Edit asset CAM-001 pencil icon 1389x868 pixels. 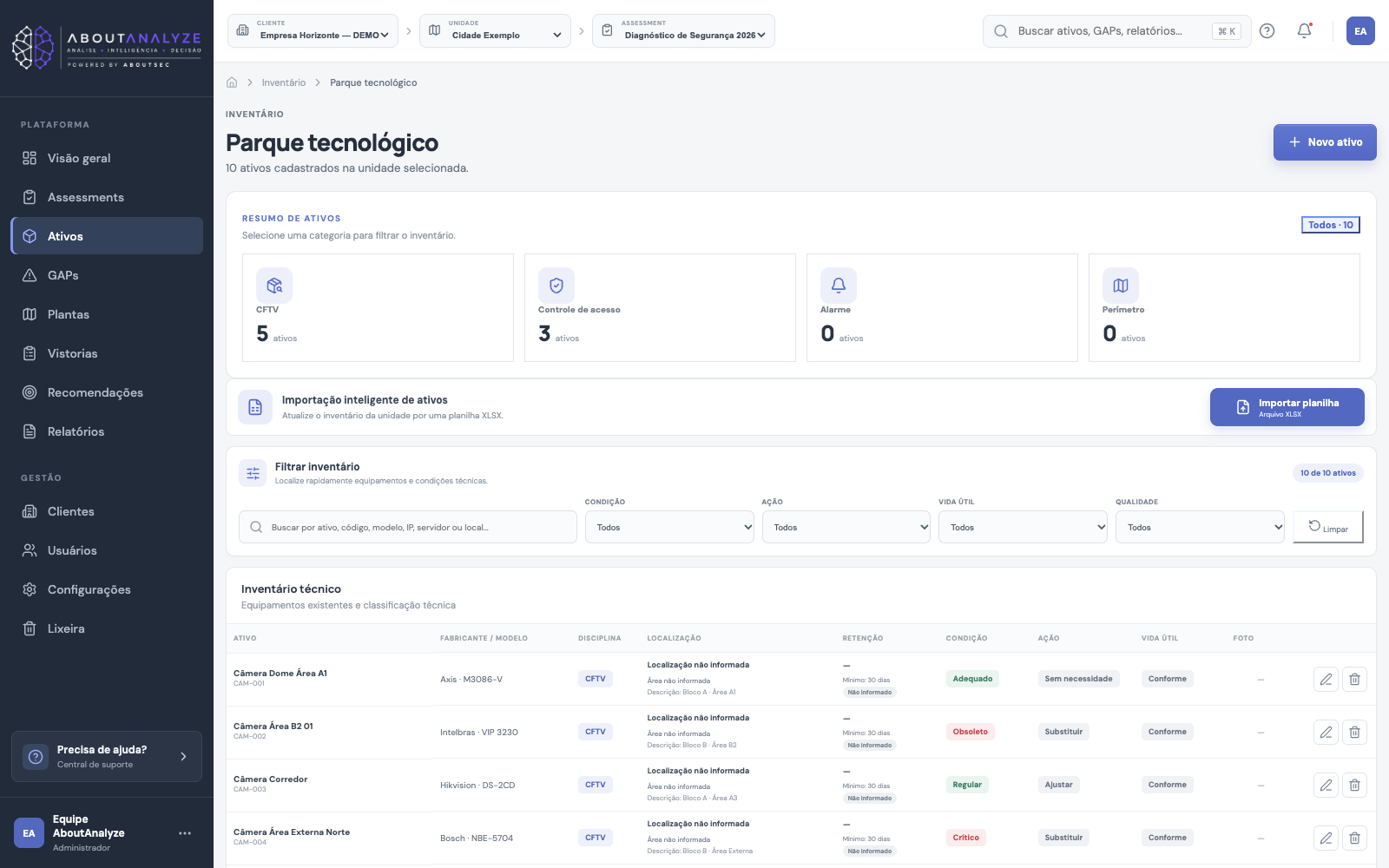[x=1326, y=680]
